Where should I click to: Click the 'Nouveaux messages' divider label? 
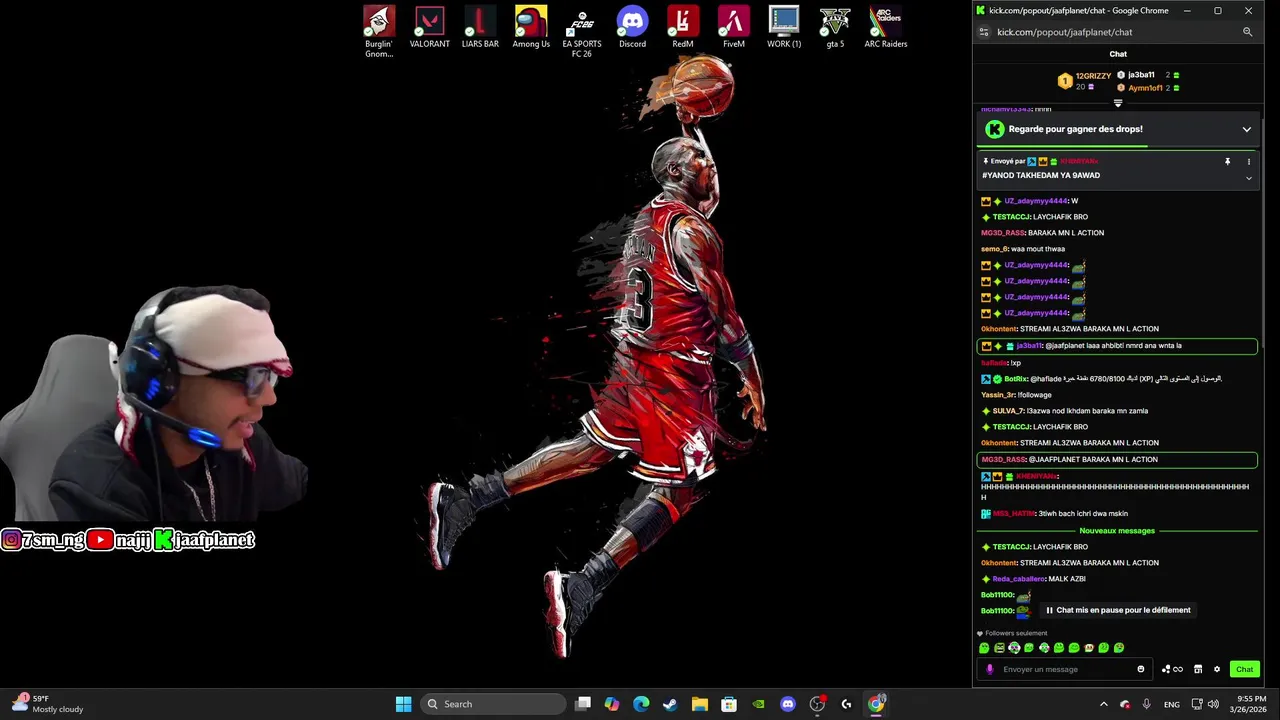(x=1117, y=531)
